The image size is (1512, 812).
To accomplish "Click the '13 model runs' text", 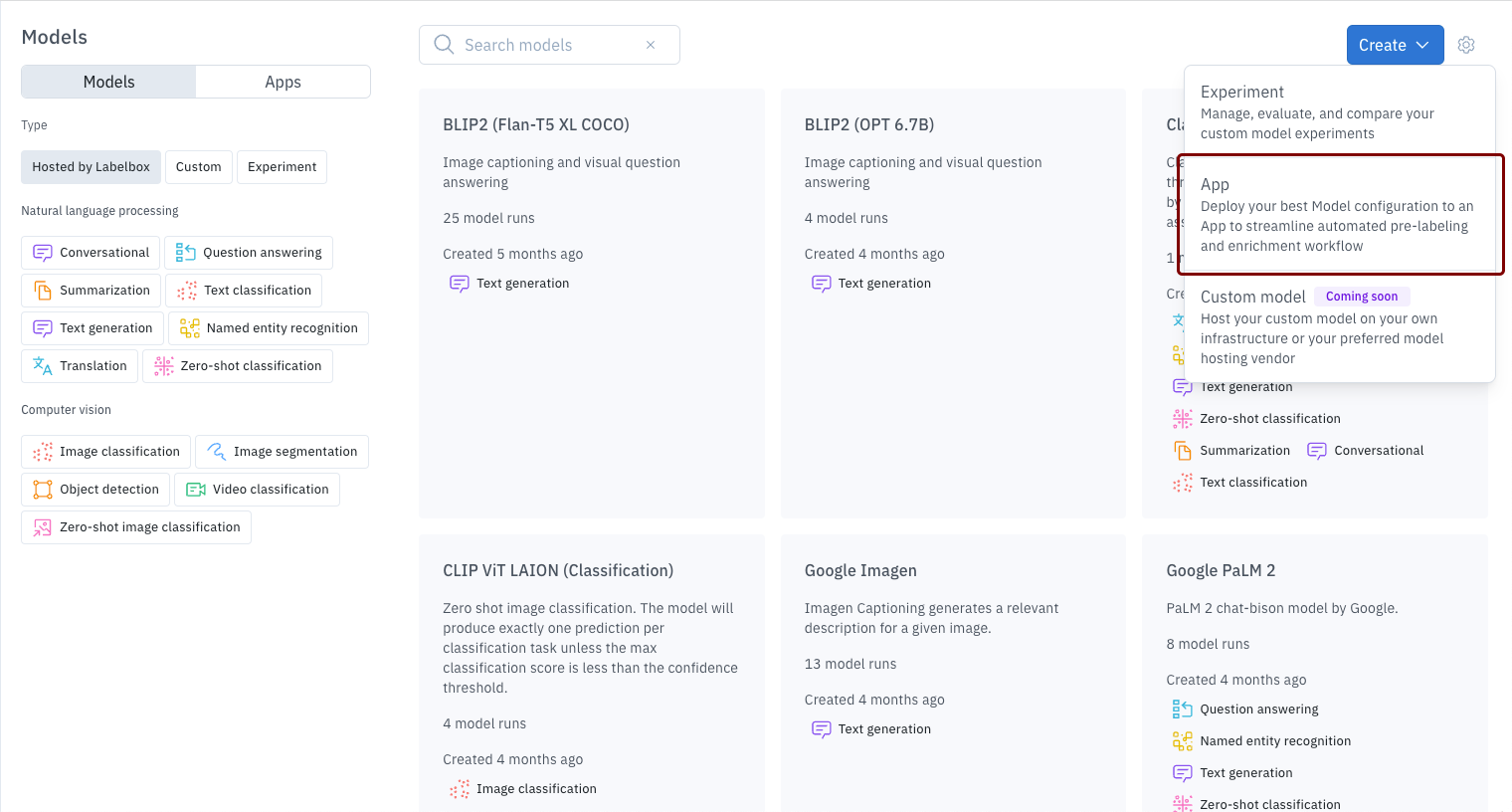I will click(850, 664).
